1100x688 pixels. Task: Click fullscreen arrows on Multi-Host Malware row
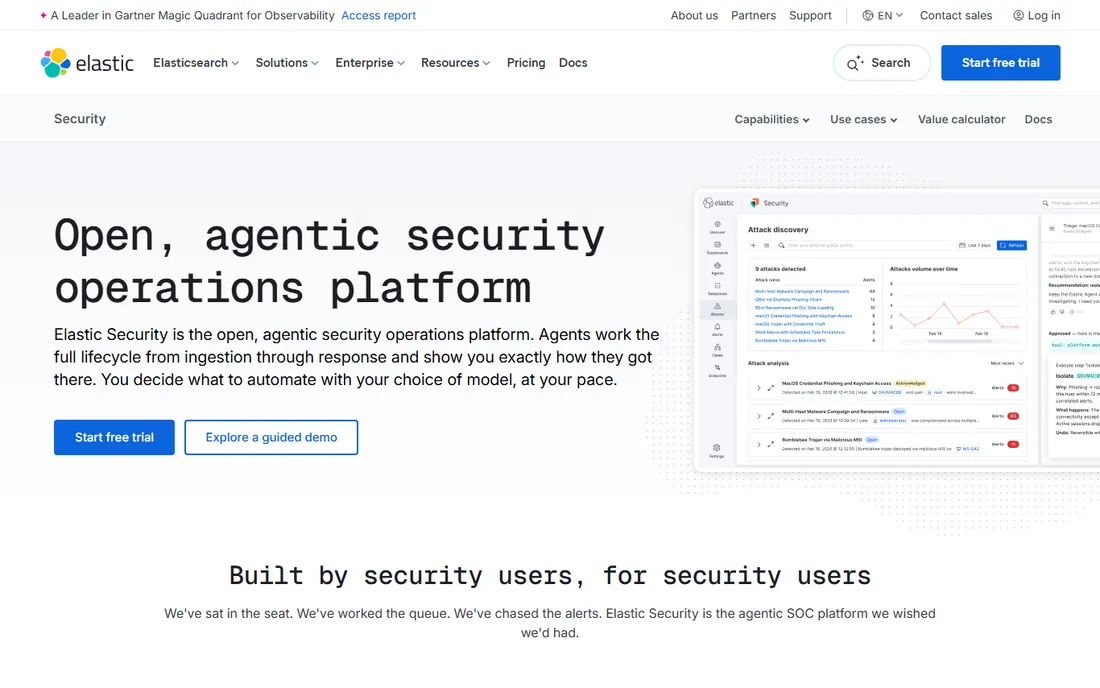770,416
